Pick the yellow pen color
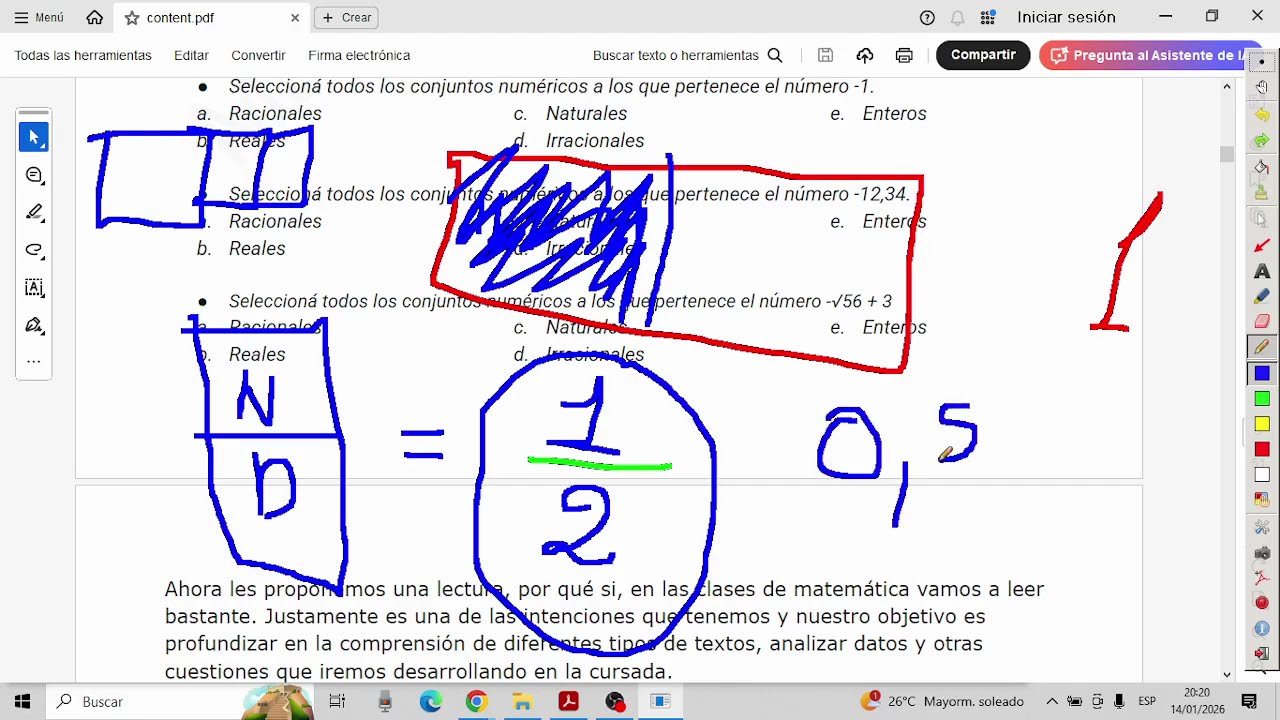This screenshot has height=720, width=1280. coord(1262,424)
